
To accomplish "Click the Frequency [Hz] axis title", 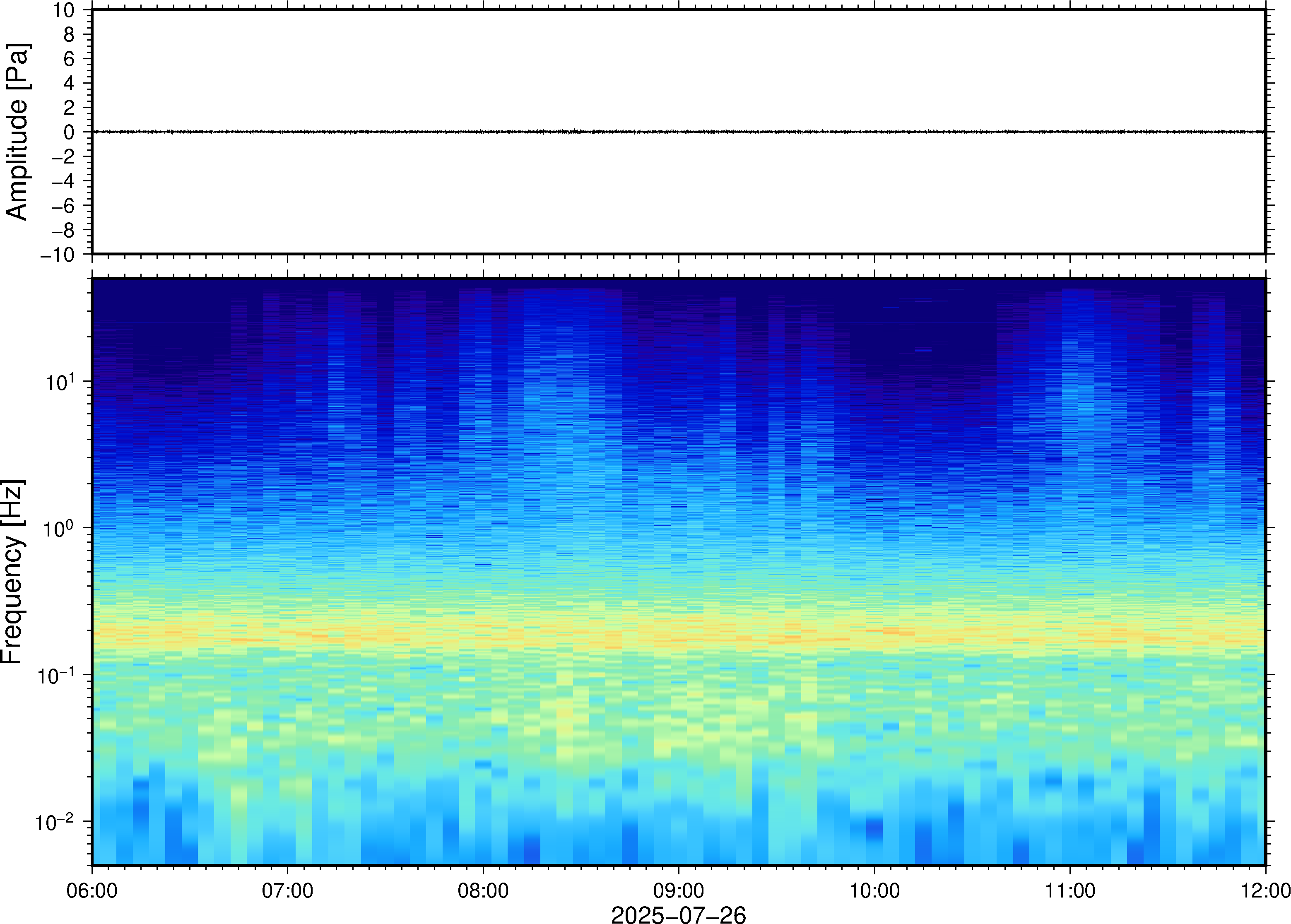I will coord(12,572).
